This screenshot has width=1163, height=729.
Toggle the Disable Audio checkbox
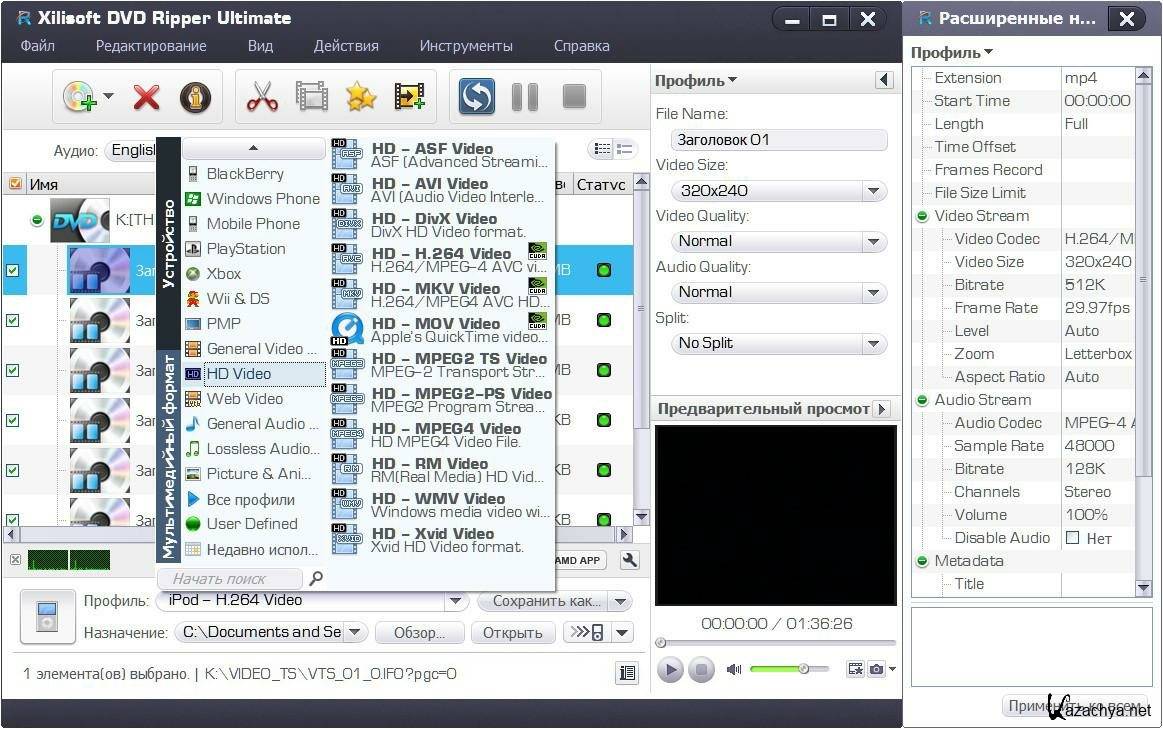pyautogui.click(x=1073, y=538)
